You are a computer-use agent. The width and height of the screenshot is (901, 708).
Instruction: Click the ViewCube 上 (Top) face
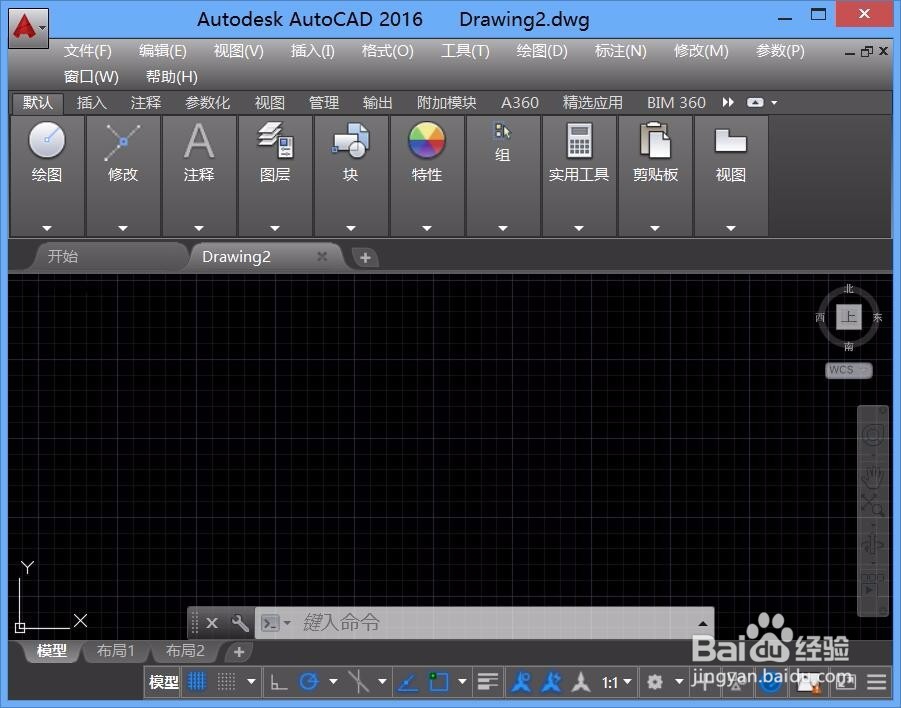pos(849,317)
